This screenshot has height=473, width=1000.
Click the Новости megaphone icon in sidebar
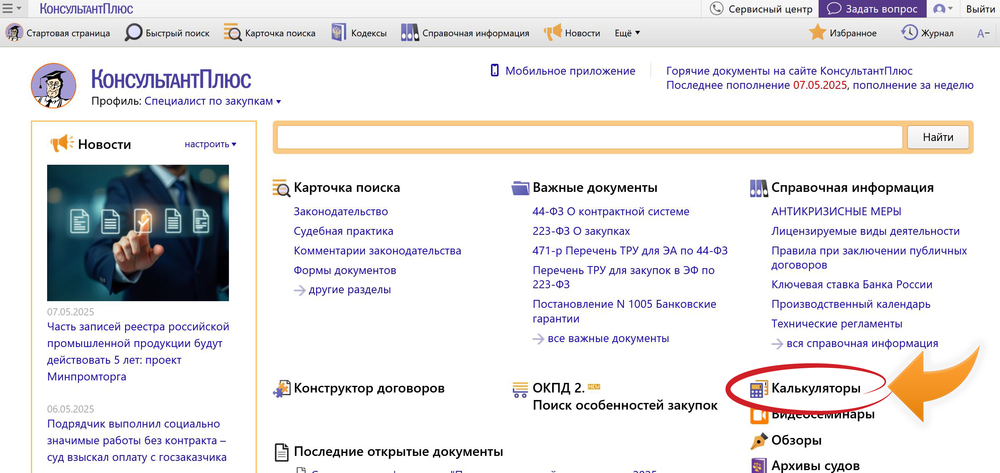coord(62,143)
